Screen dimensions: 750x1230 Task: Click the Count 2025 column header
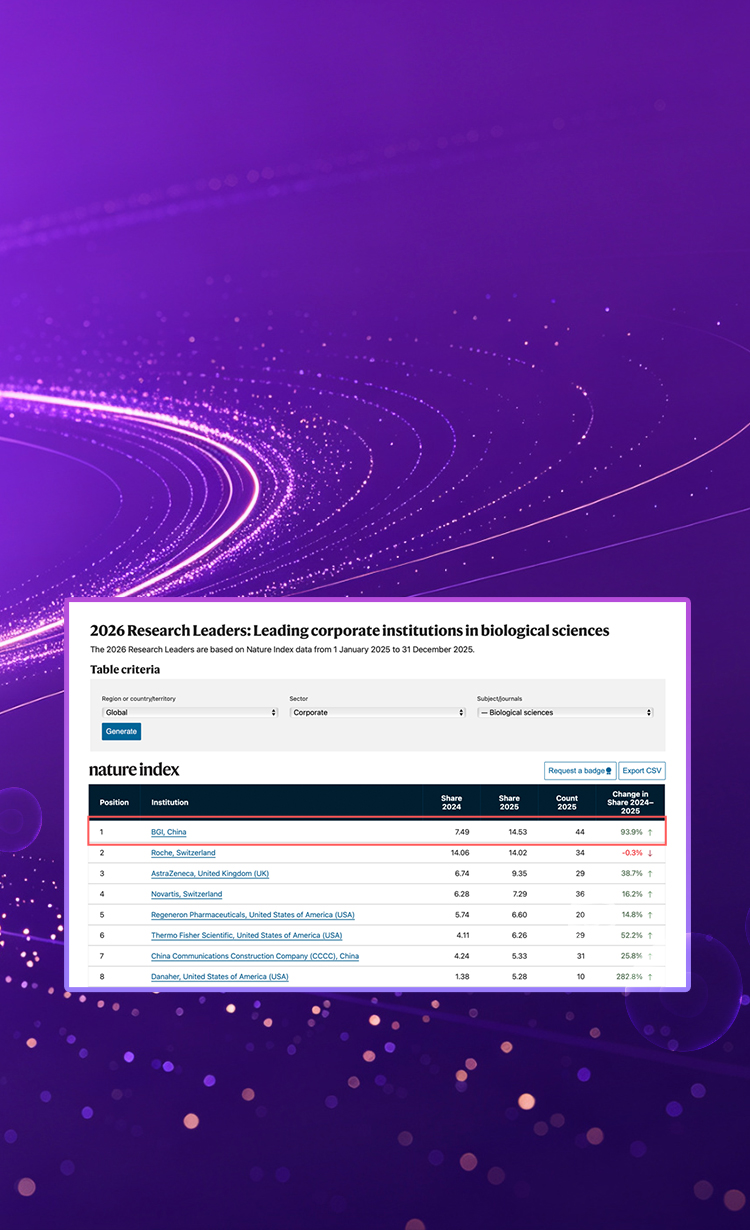pos(567,802)
